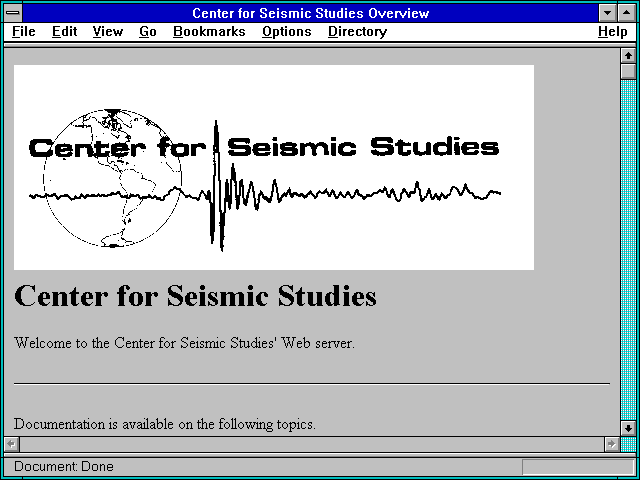Click the 'Center for Seismic Studies Overview' title bar
This screenshot has height=480, width=640.
tap(311, 13)
